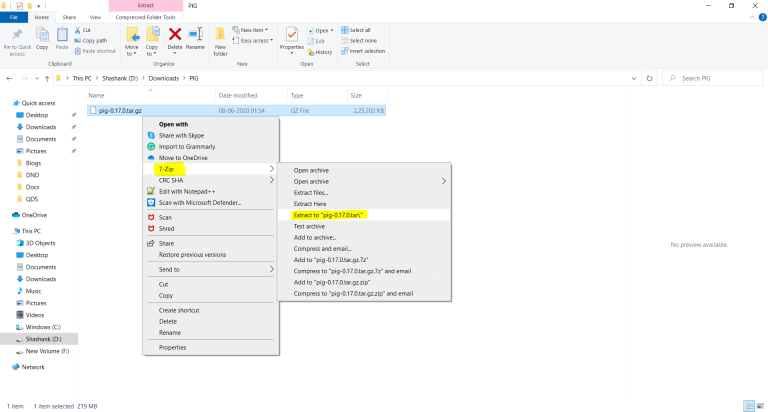Switch to details view toggle at bottom right

pyautogui.click(x=749, y=406)
